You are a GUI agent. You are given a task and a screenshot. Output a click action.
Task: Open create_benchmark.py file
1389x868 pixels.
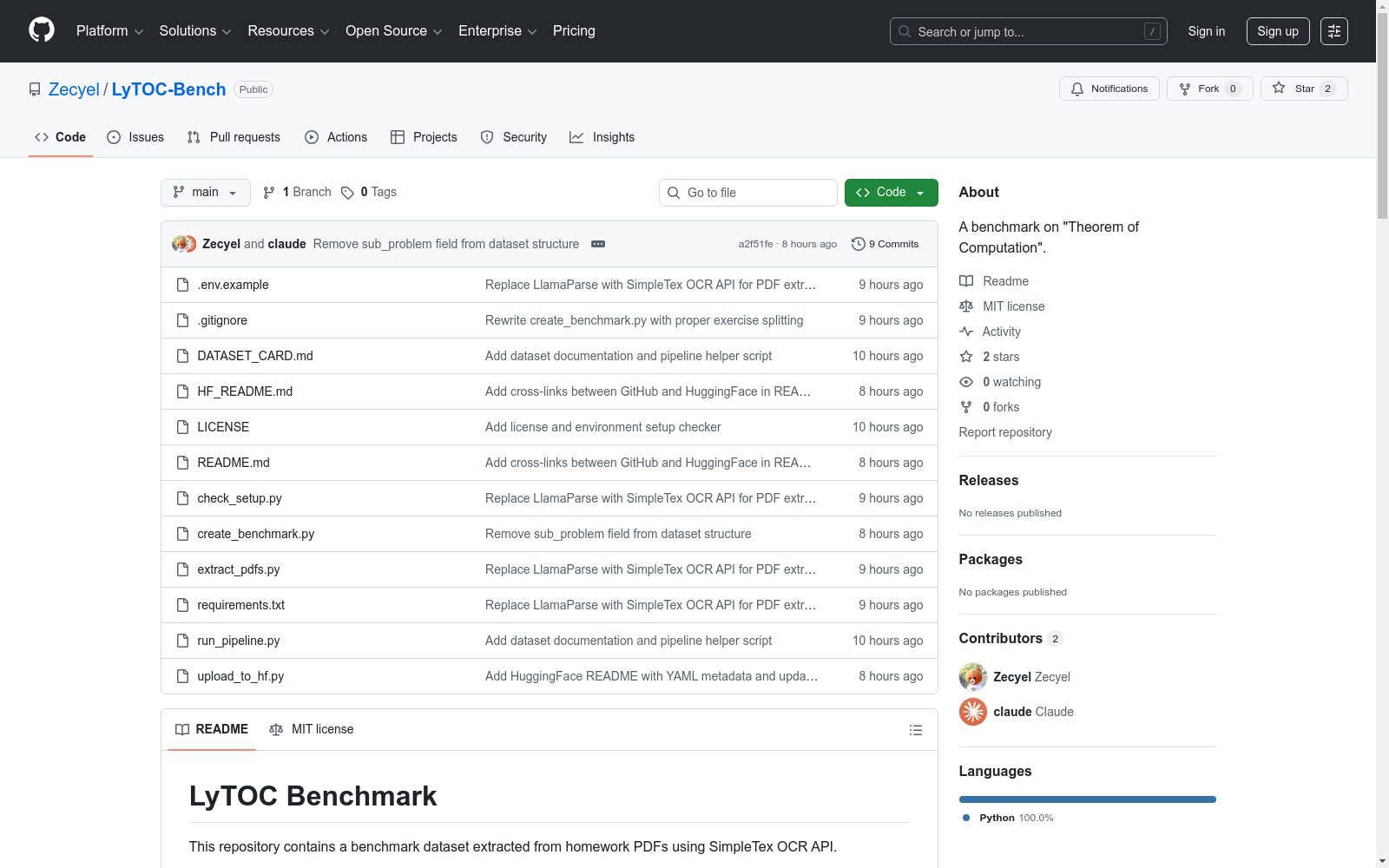255,534
